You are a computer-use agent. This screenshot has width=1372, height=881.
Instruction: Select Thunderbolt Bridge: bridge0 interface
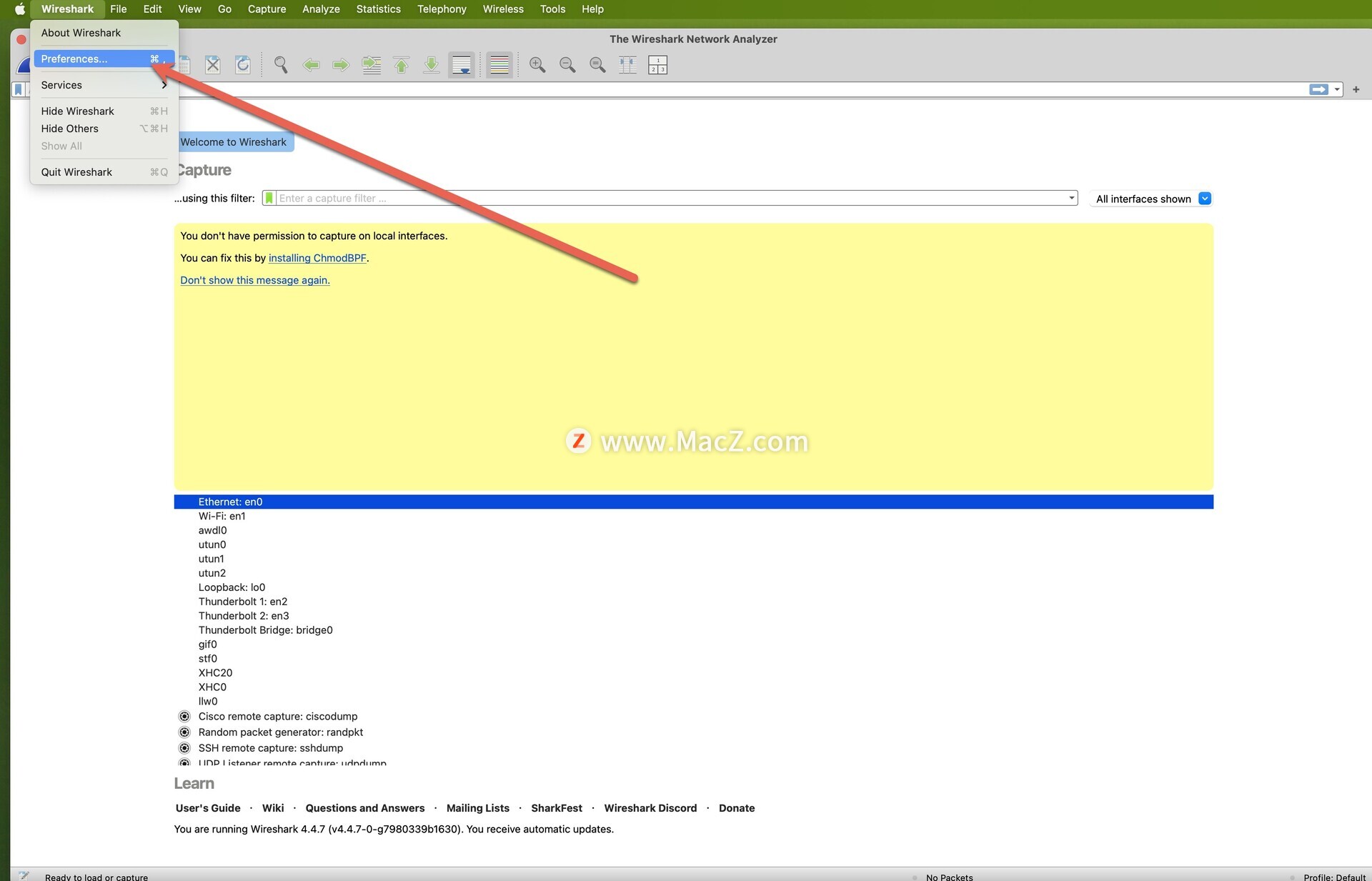pos(693,630)
